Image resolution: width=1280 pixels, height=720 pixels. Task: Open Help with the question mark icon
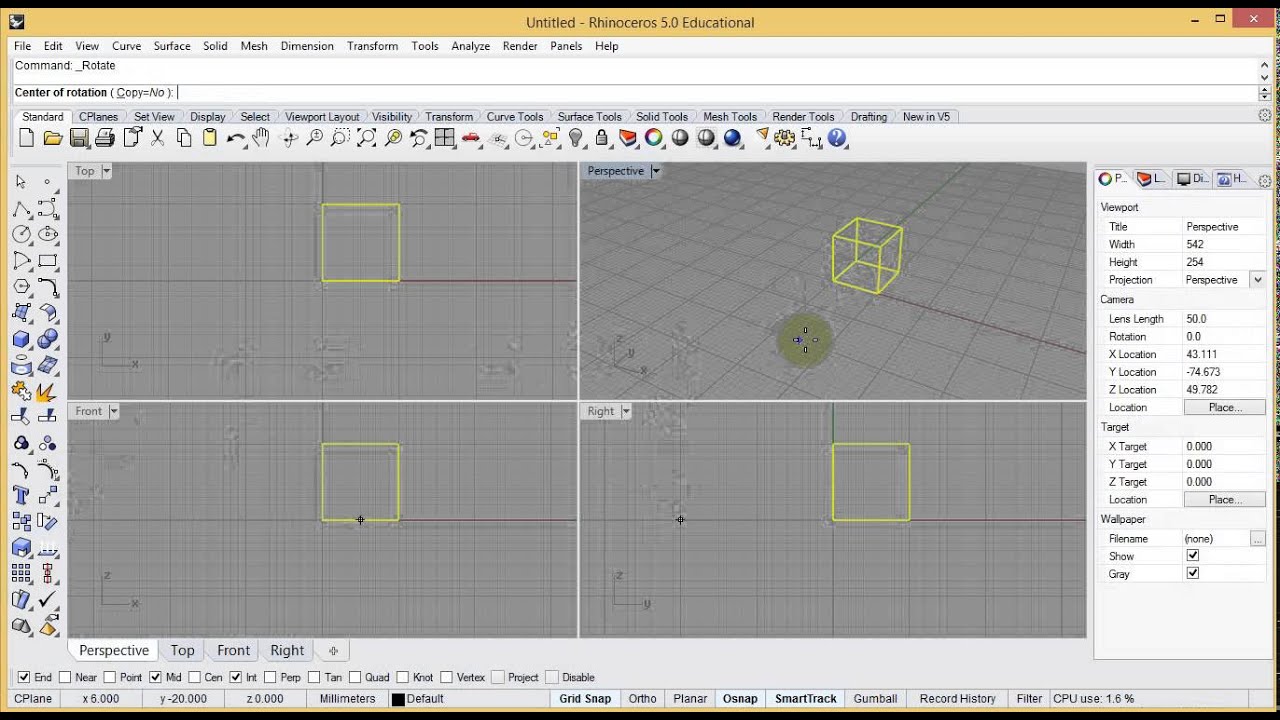pos(837,138)
